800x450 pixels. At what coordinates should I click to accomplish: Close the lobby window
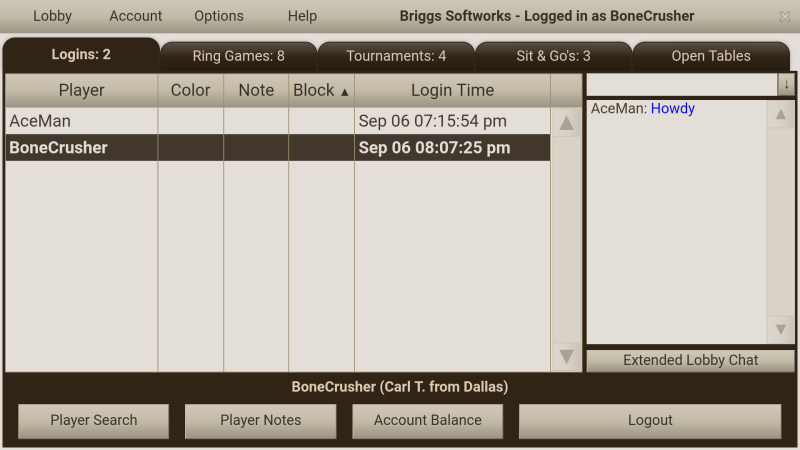[x=784, y=16]
